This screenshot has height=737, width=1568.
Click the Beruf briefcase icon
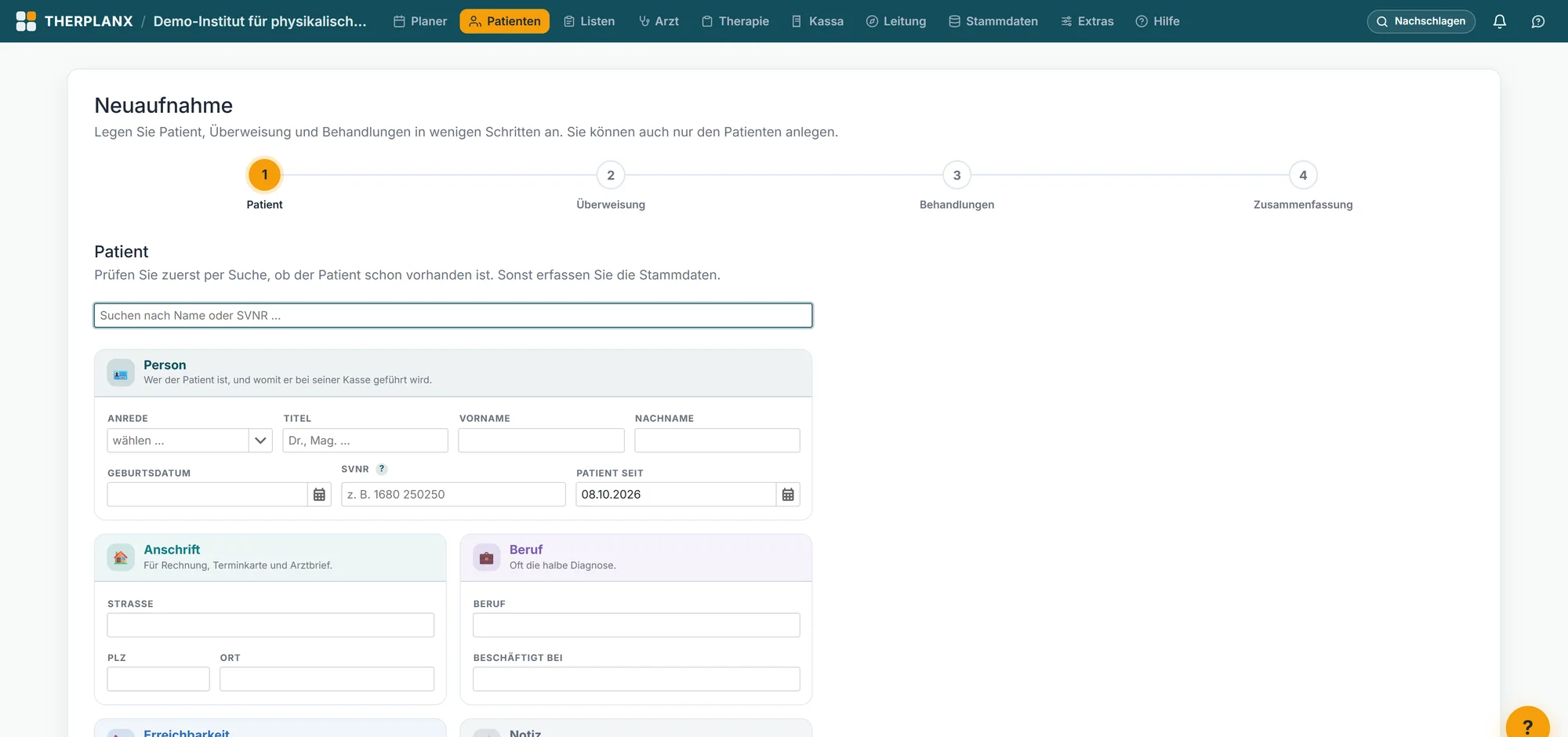pyautogui.click(x=486, y=557)
